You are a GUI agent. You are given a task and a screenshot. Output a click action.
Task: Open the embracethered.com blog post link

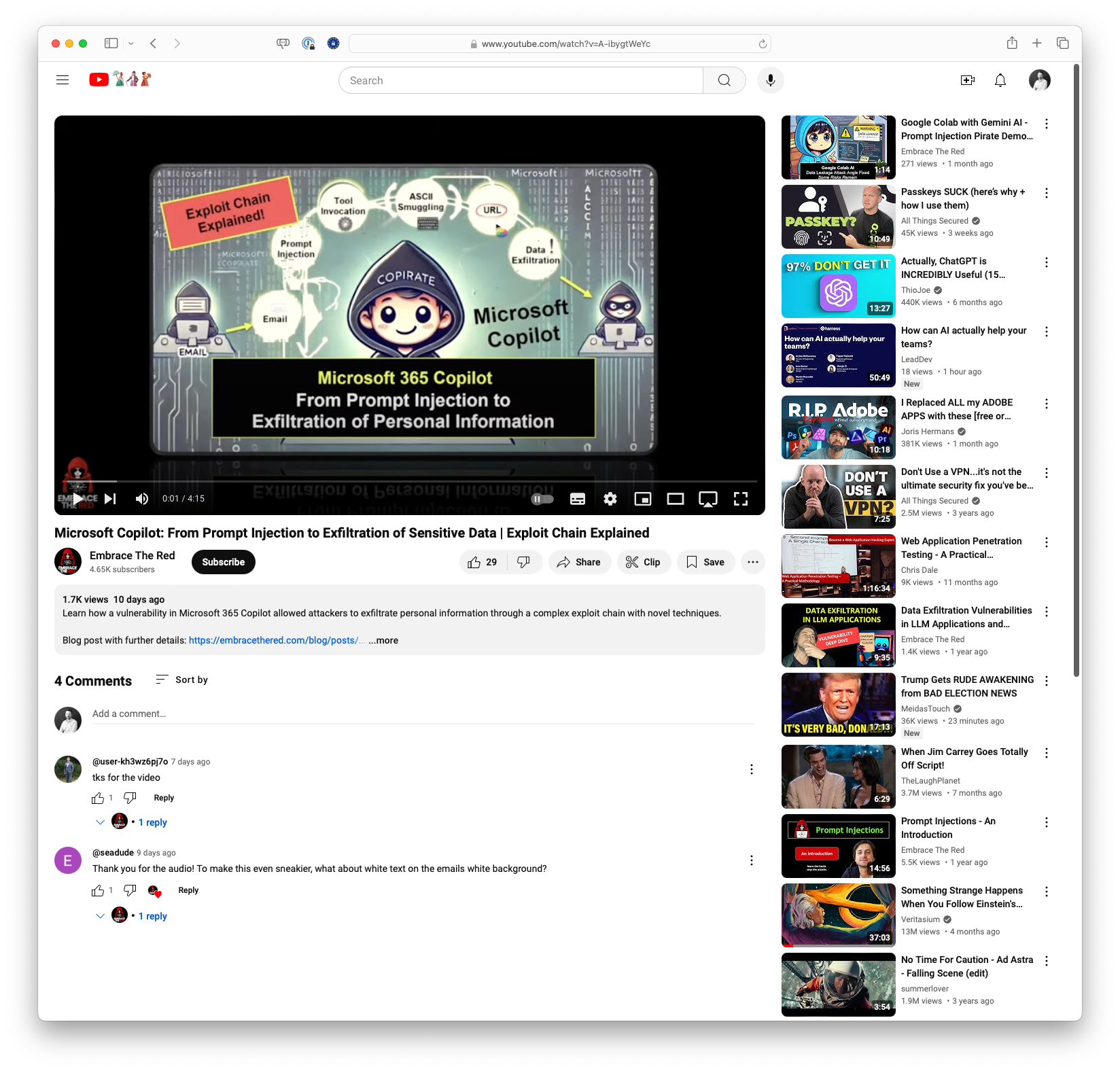pyautogui.click(x=277, y=640)
